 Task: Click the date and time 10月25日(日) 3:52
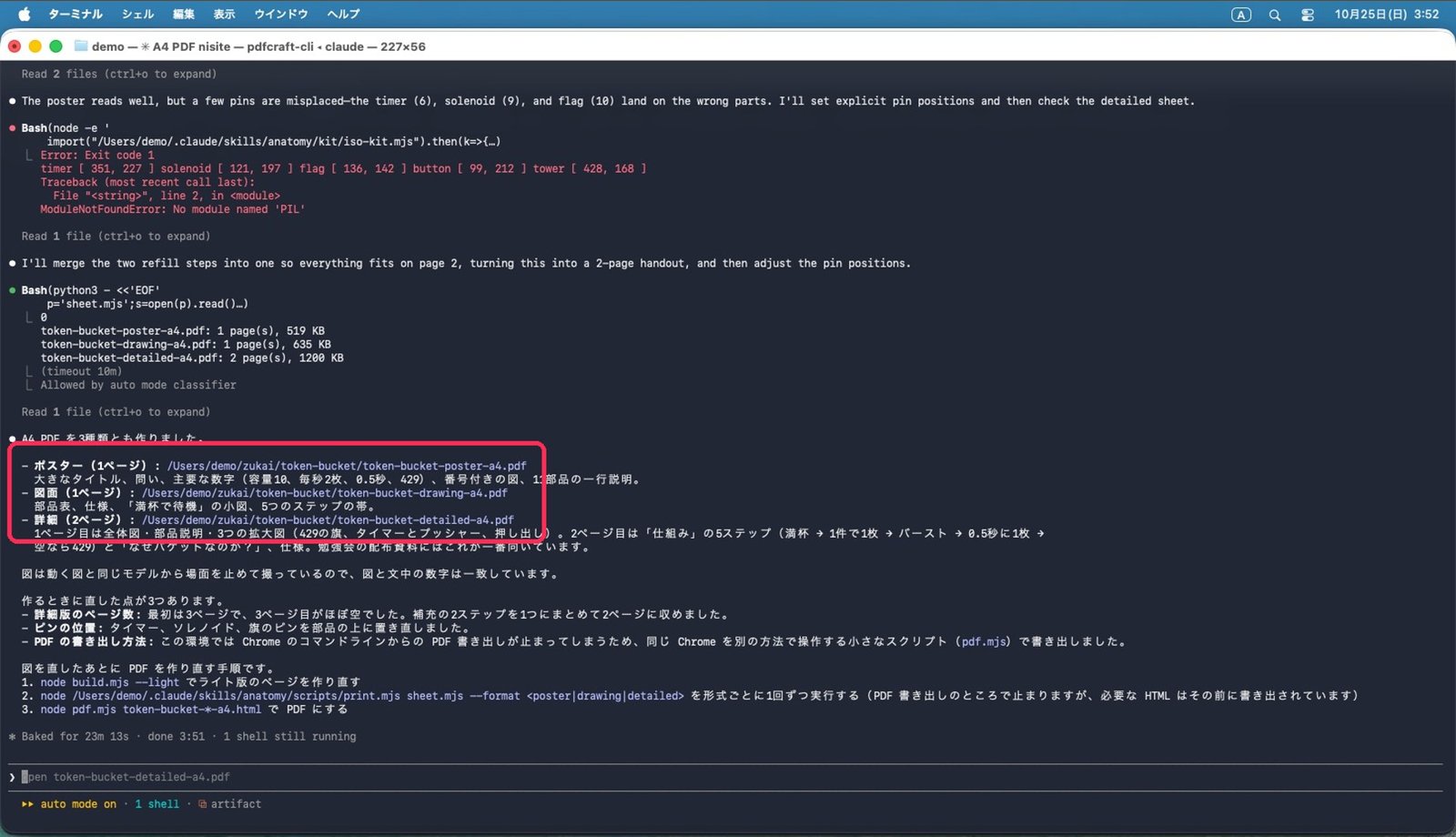tap(1387, 15)
